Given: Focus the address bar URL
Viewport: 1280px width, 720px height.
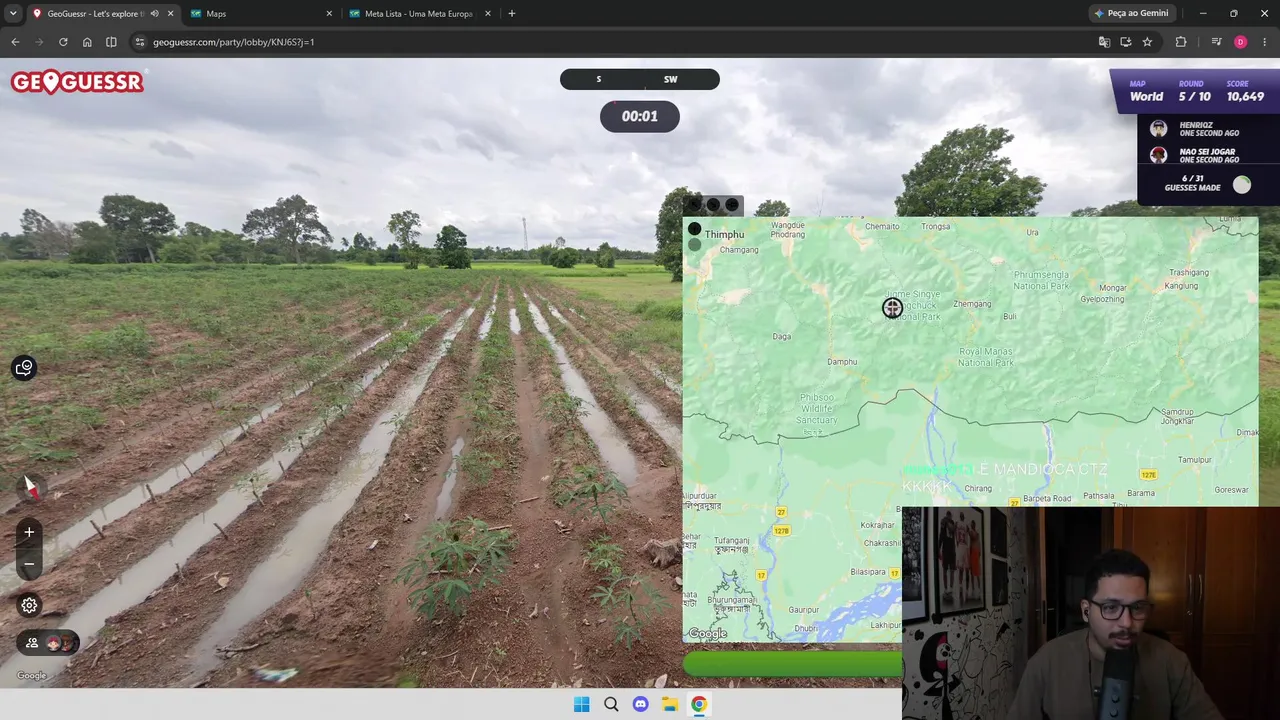Looking at the screenshot, I should point(234,42).
